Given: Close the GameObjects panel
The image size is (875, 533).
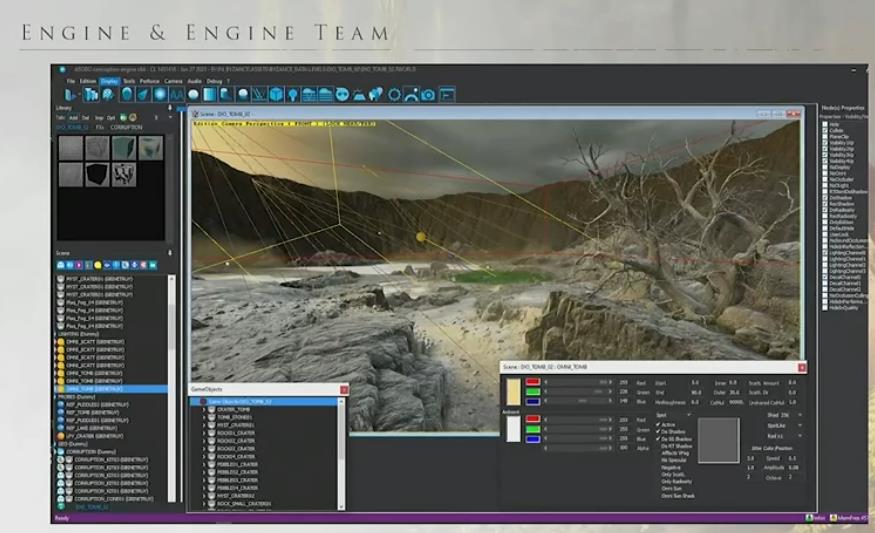Looking at the screenshot, I should click(344, 390).
